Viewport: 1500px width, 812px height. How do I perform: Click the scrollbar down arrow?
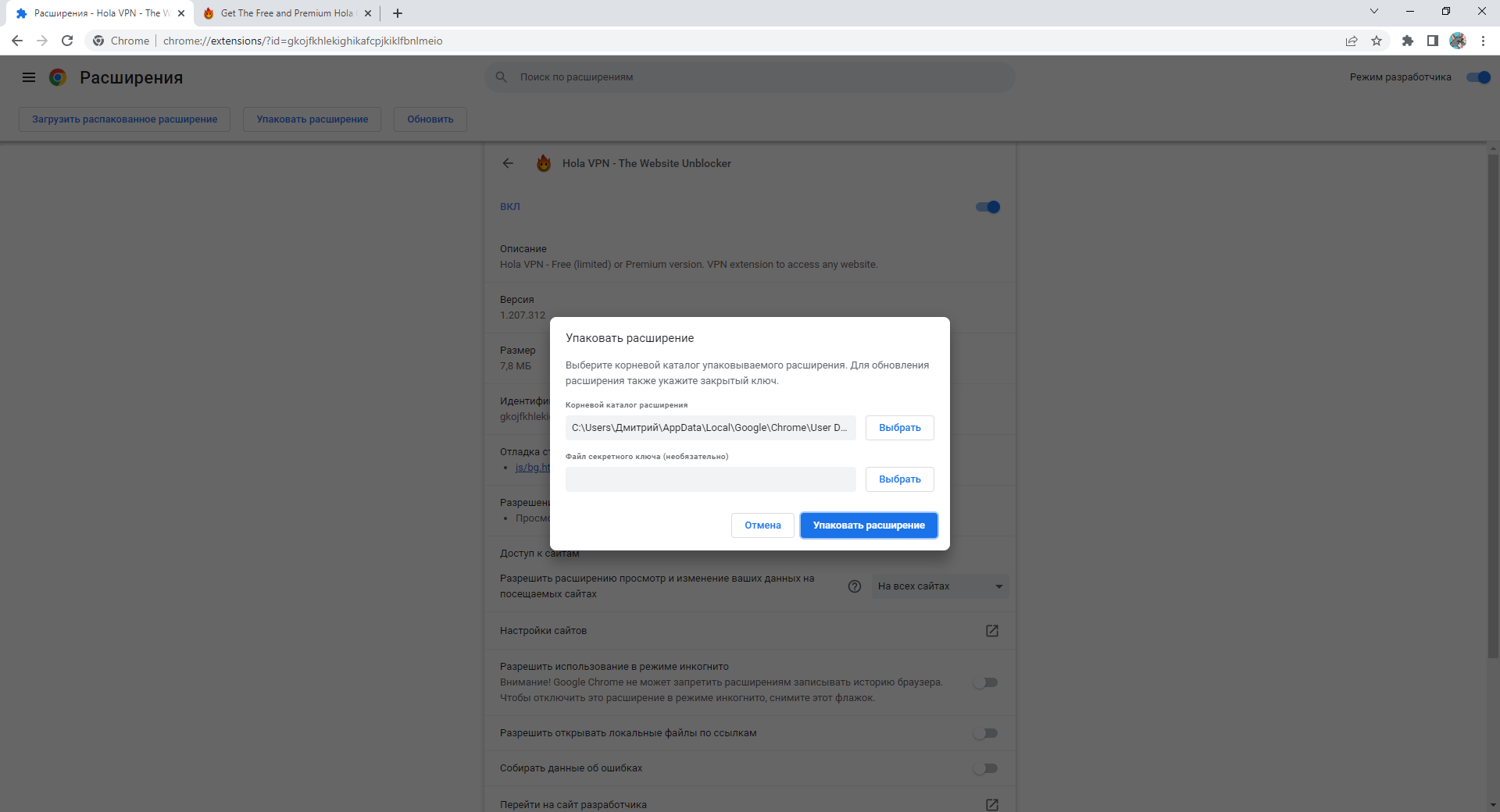(x=1493, y=805)
